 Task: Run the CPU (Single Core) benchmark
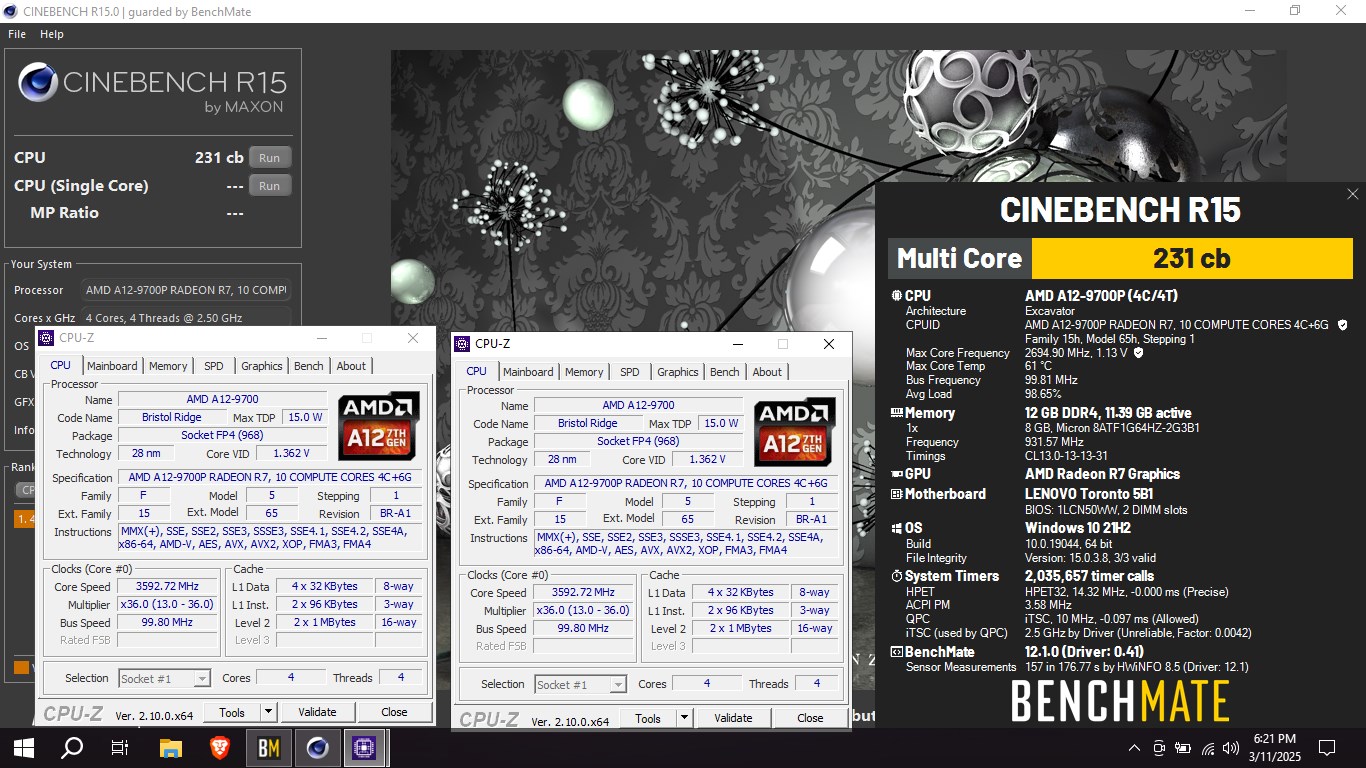point(270,186)
